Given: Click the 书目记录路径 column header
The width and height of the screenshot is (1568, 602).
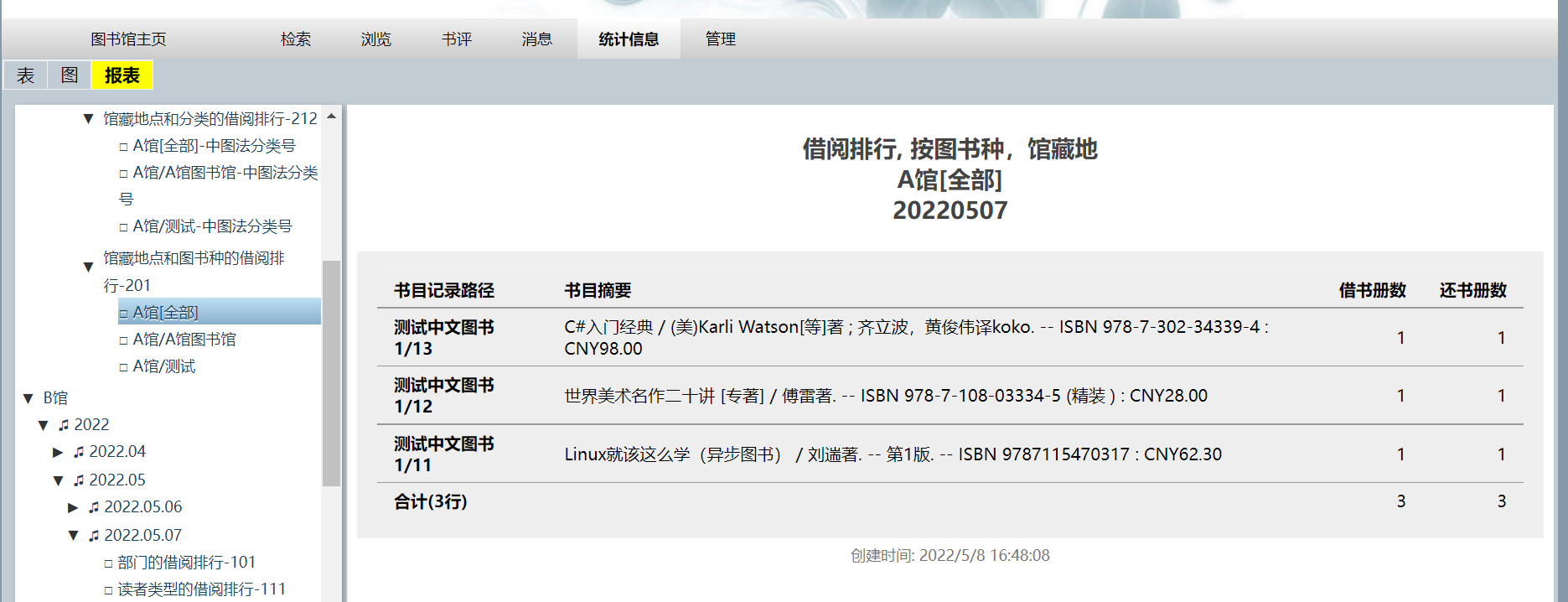Looking at the screenshot, I should pyautogui.click(x=444, y=291).
